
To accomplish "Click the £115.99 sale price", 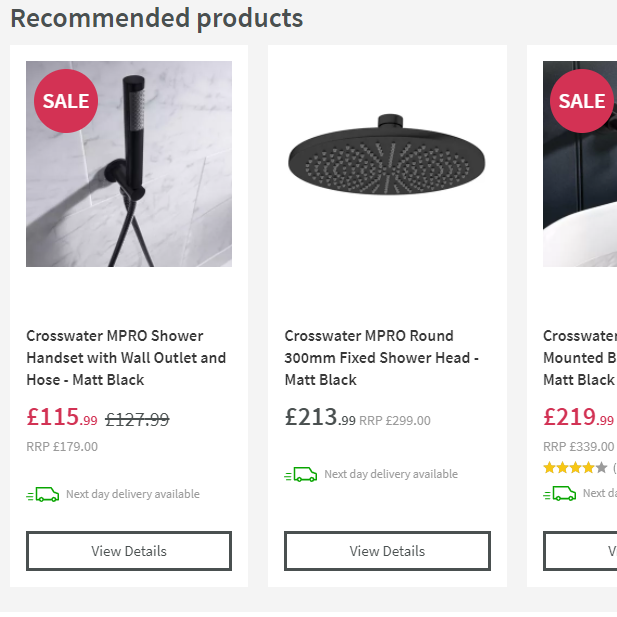I will click(x=62, y=418).
